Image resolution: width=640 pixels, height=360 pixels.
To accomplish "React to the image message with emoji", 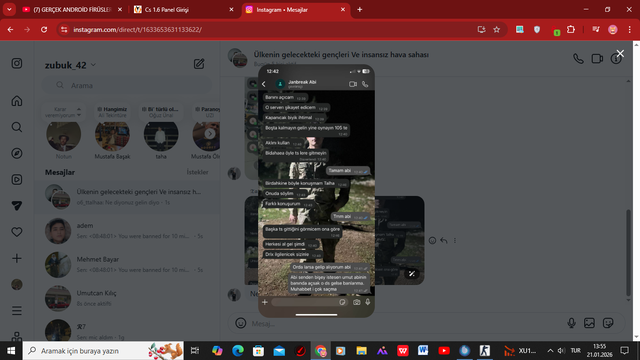I will click(x=432, y=240).
